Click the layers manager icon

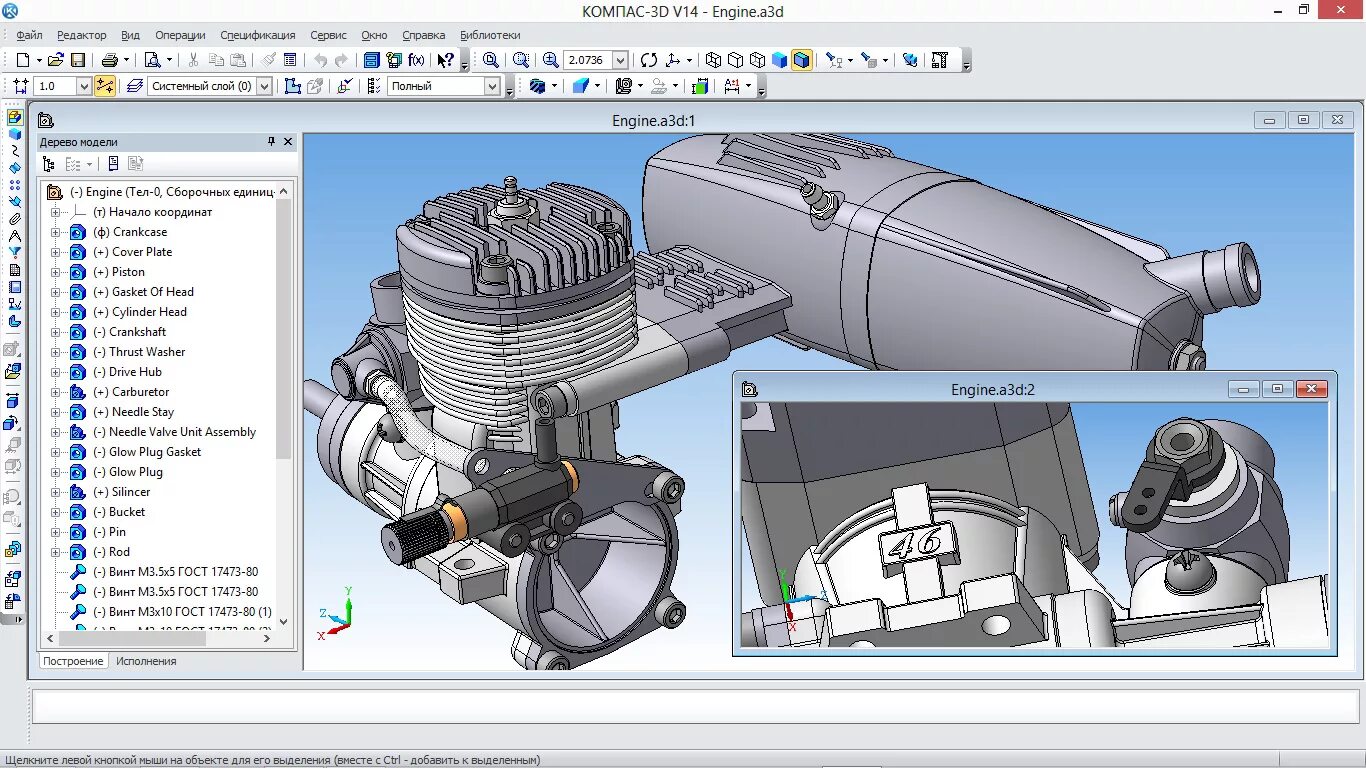[x=135, y=86]
